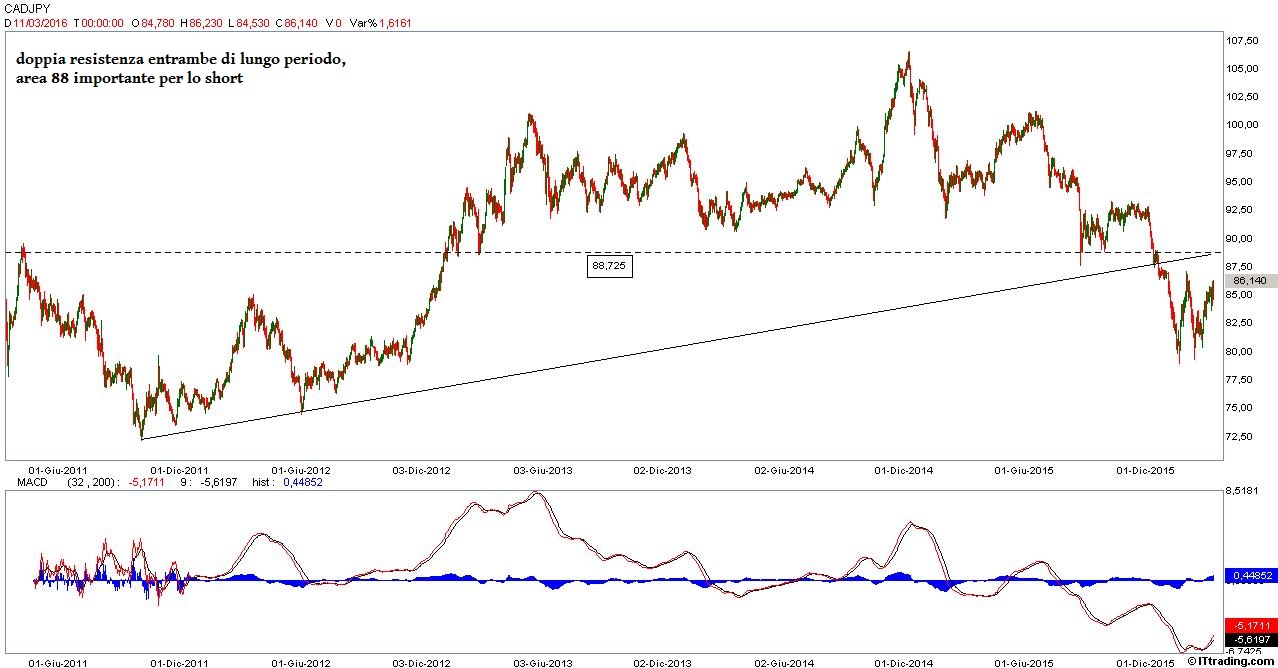Click the red -5,1711 MACD value tag

[1250, 624]
